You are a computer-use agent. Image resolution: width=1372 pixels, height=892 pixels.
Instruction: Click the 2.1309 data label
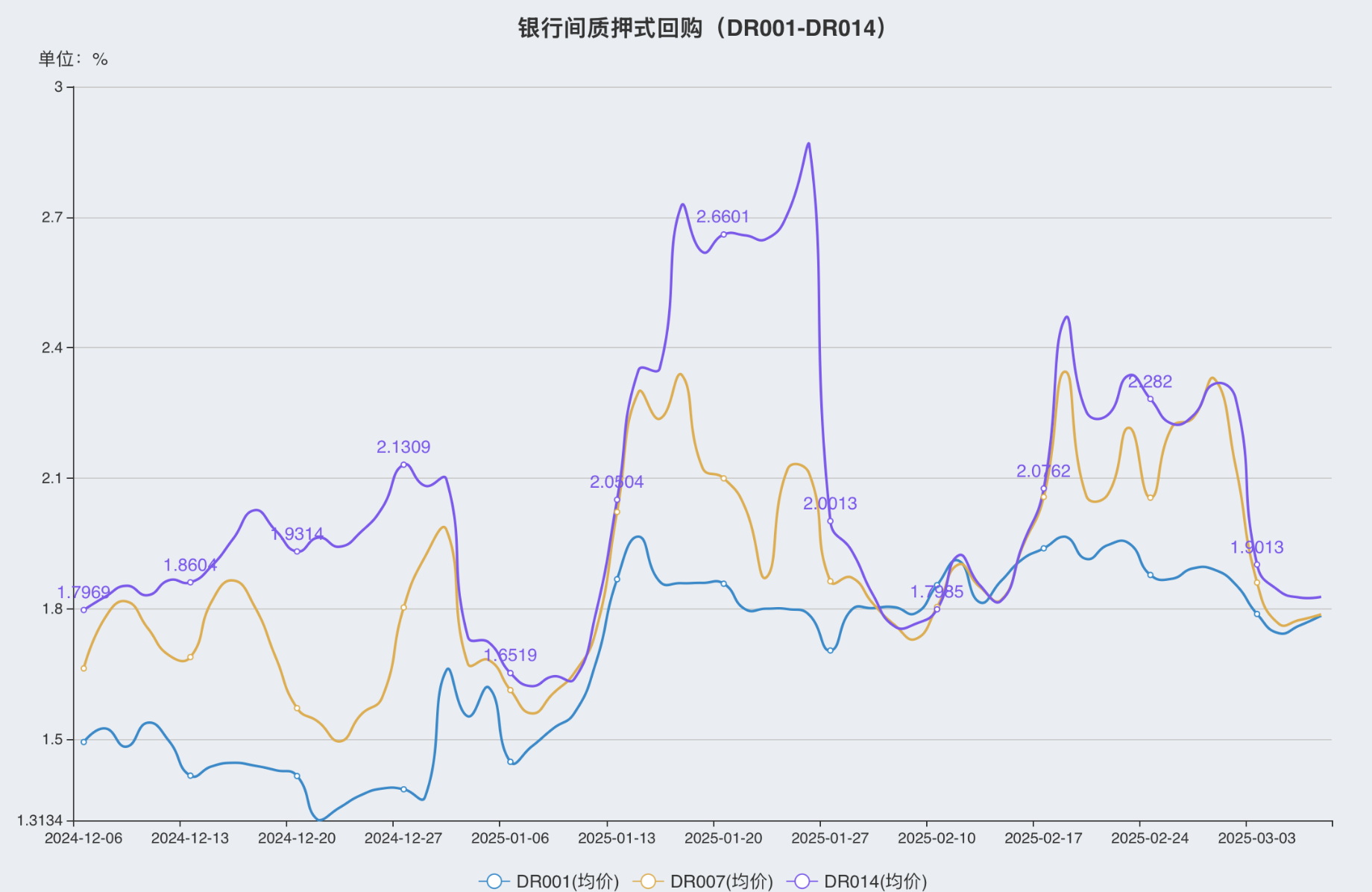tap(403, 447)
